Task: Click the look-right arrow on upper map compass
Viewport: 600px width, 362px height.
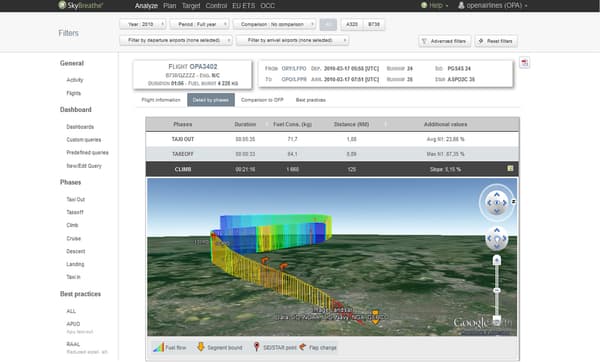Action: (x=505, y=203)
